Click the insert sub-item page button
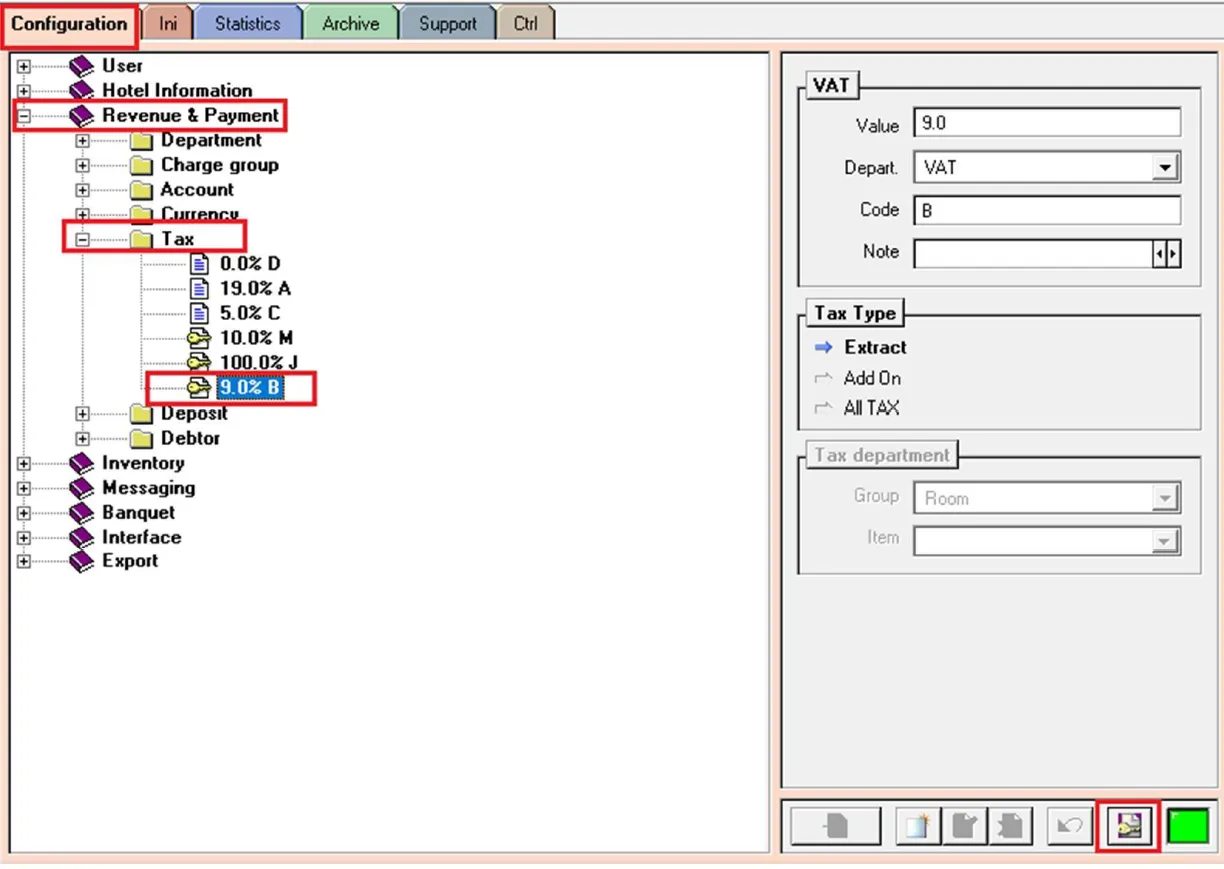 835,826
